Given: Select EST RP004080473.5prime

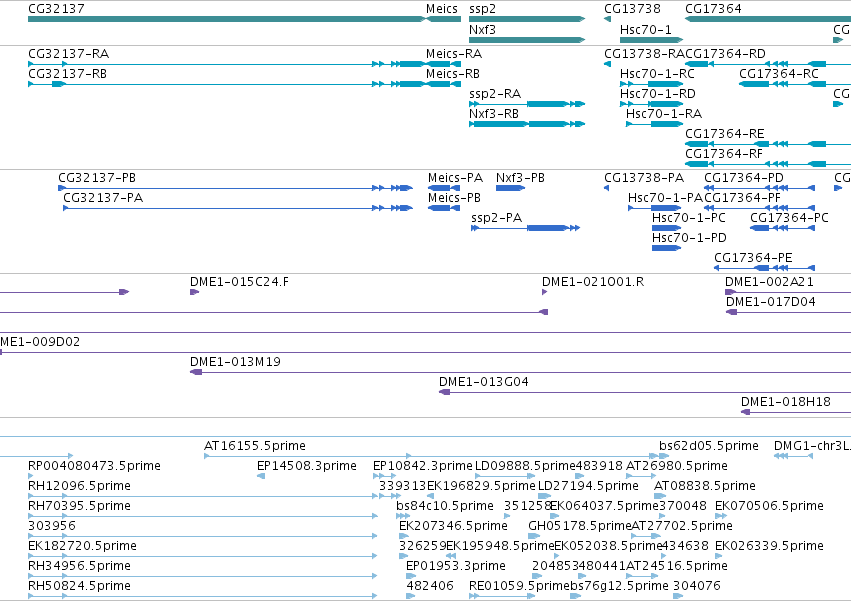Looking at the screenshot, I should click(x=94, y=466).
